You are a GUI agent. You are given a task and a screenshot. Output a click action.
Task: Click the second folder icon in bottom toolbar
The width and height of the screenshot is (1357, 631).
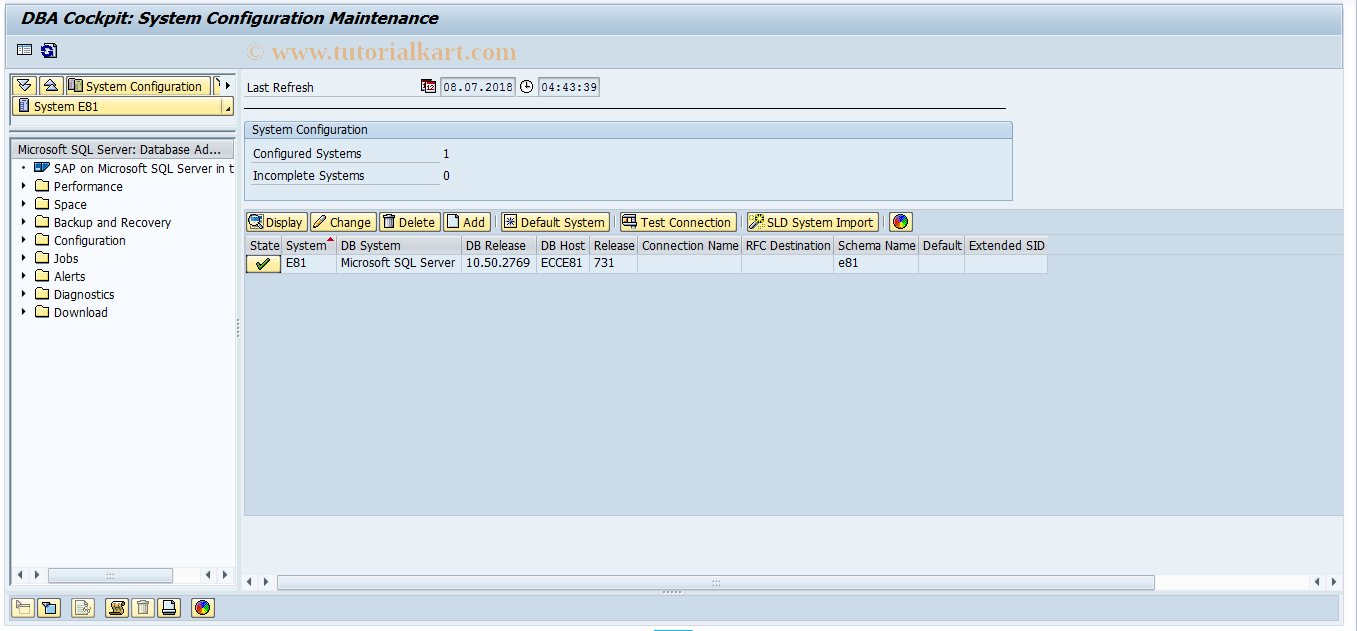[49, 607]
